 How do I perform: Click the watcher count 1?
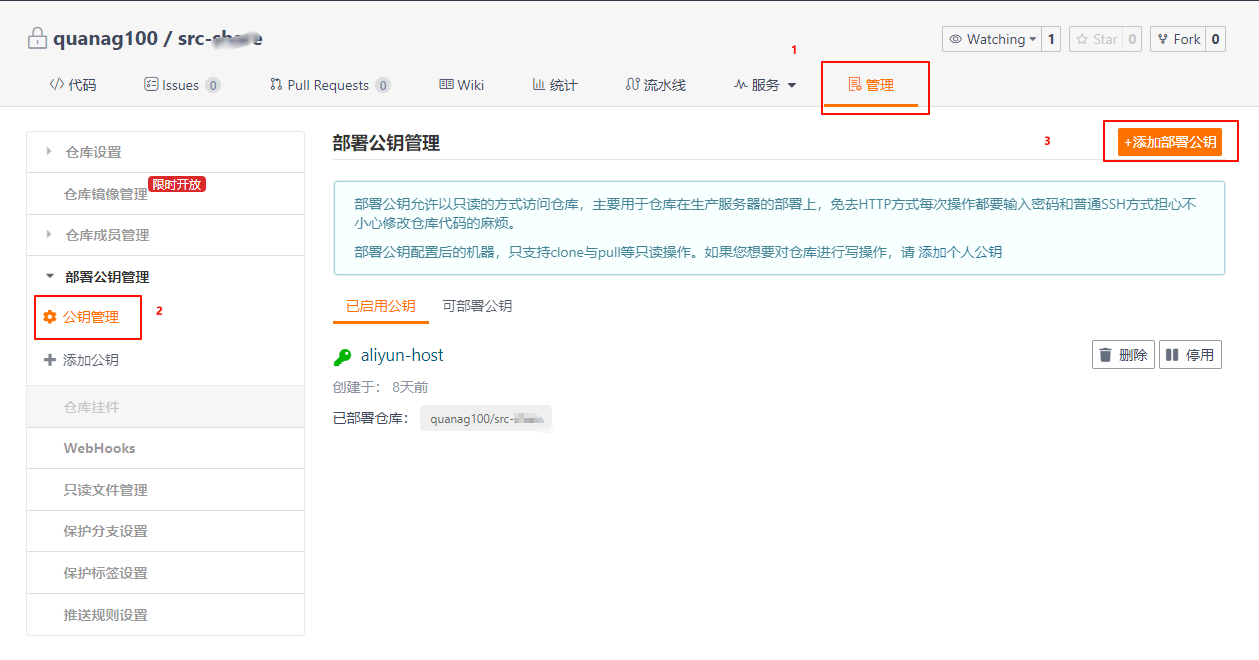click(1051, 39)
